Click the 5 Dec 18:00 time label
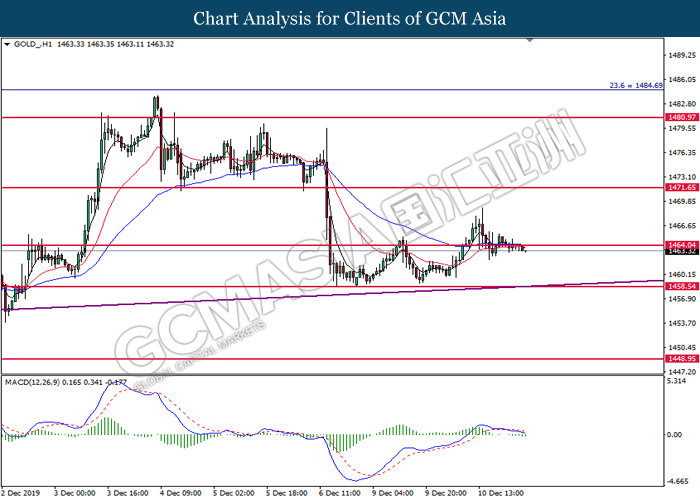Screen dimensions: 700x500 coord(287,493)
